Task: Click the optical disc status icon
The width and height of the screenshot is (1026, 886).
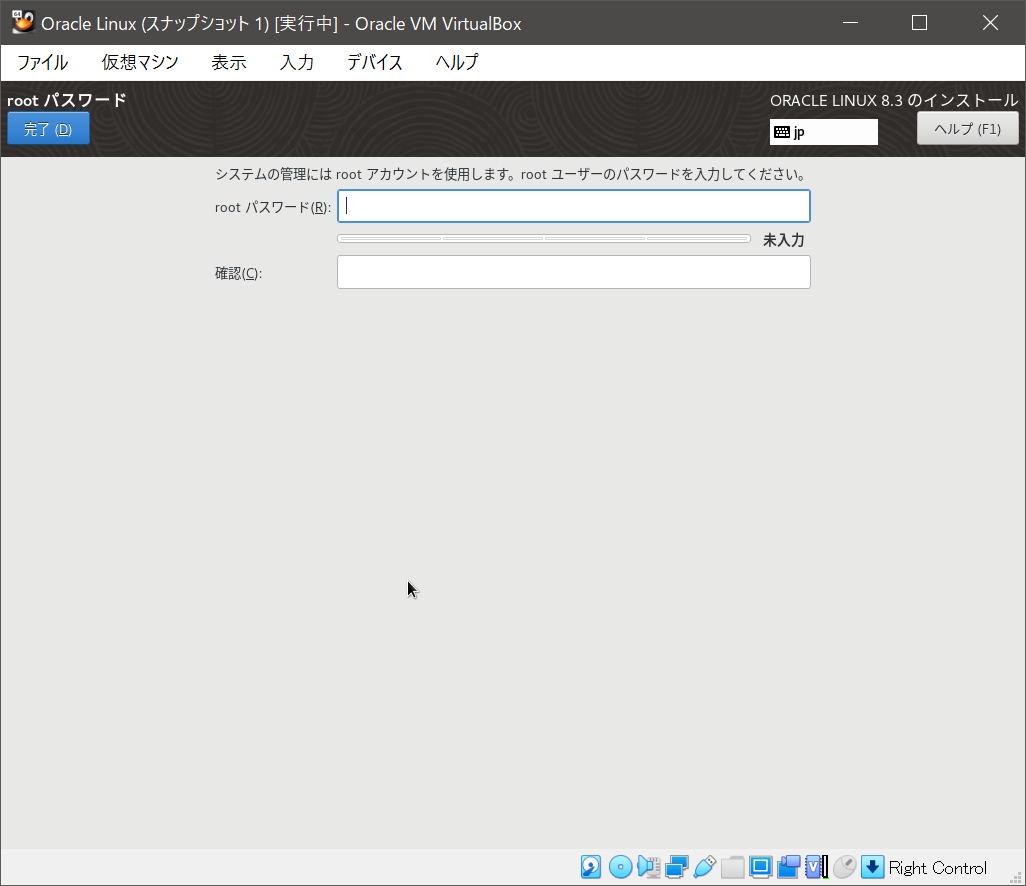Action: 620,867
